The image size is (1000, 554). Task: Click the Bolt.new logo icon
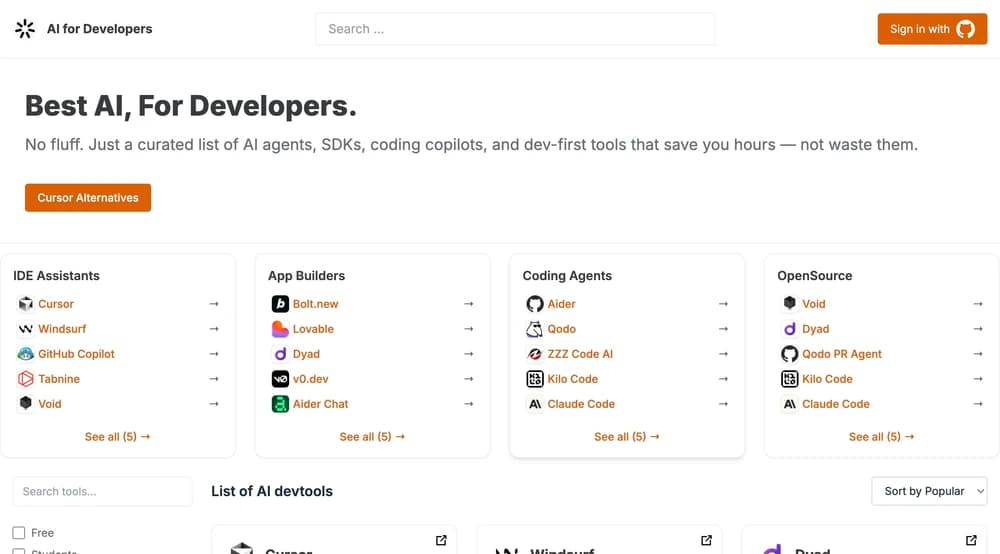click(280, 304)
